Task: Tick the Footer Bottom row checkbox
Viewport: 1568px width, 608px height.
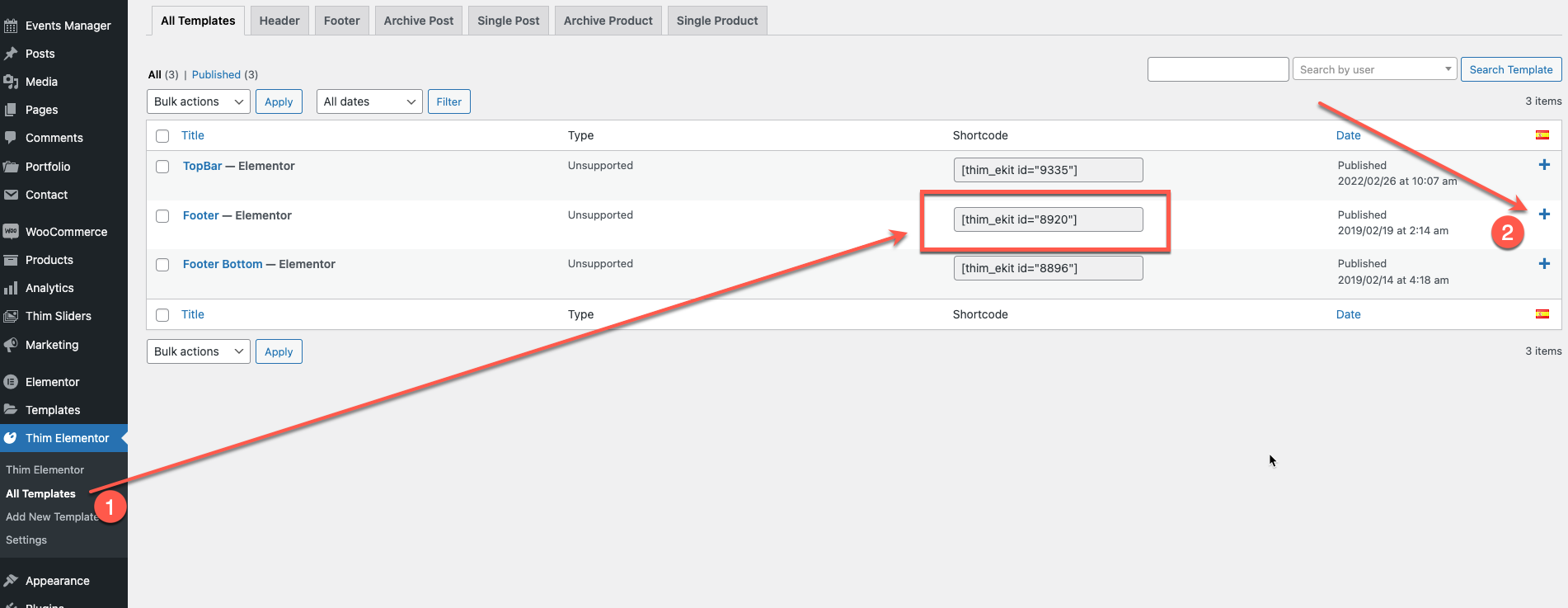Action: click(162, 265)
